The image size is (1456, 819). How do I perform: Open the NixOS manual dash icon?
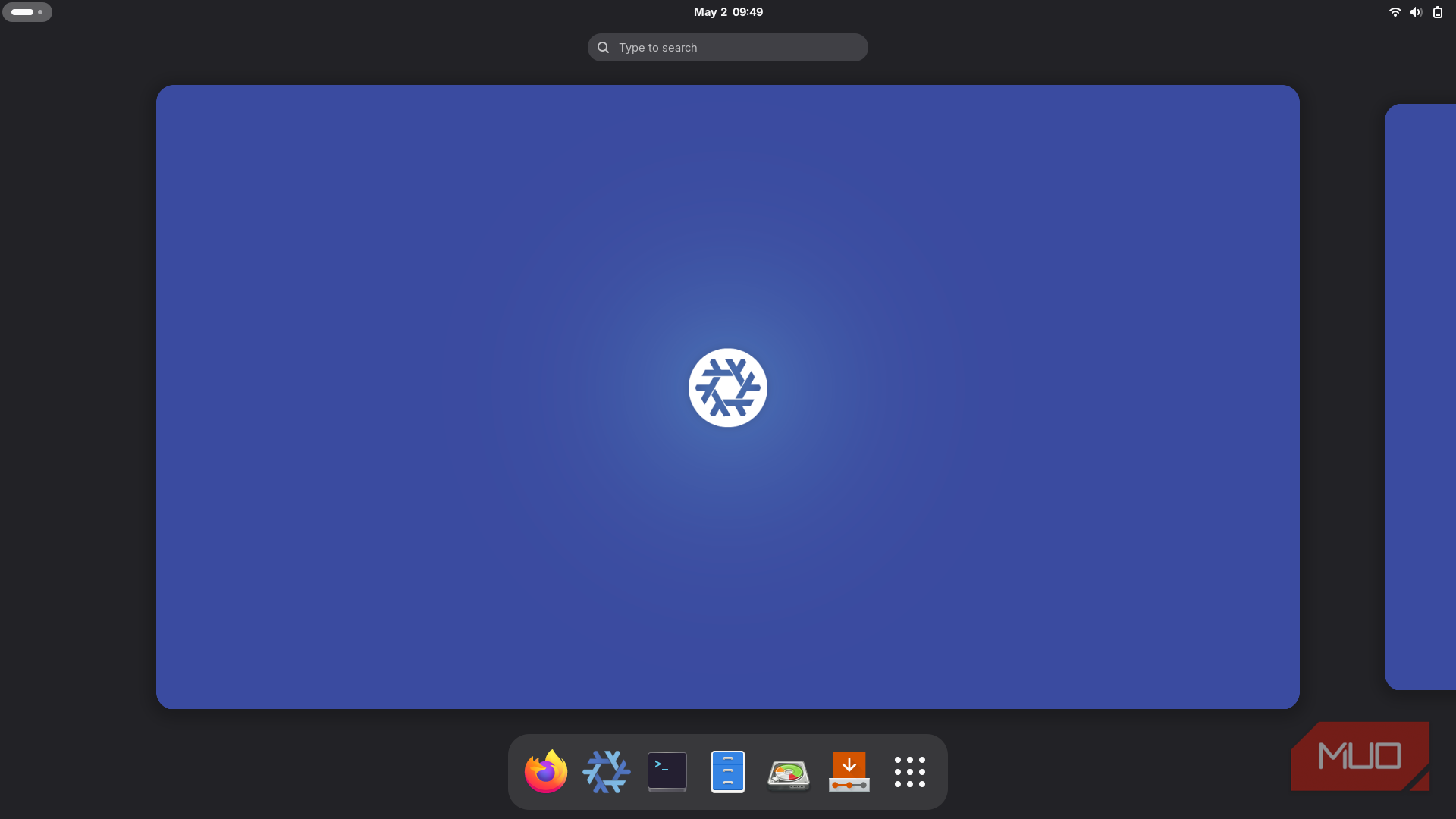pos(607,771)
